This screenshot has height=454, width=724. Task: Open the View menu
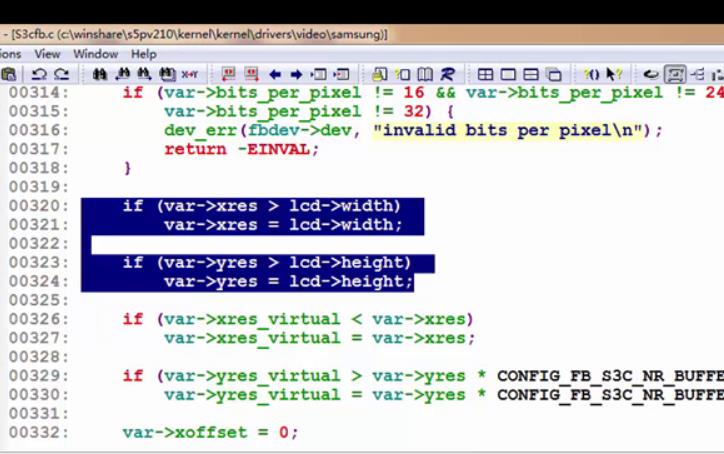point(47,54)
